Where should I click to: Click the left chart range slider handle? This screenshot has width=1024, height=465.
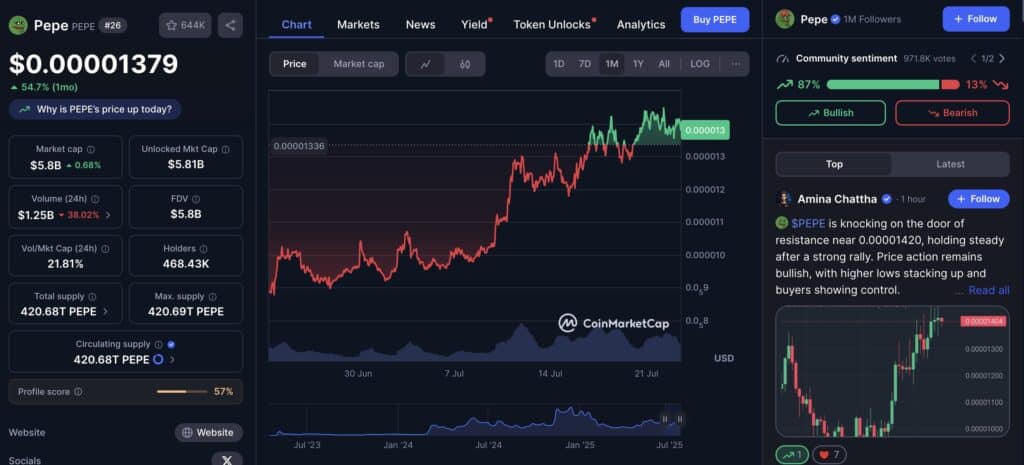[665, 419]
